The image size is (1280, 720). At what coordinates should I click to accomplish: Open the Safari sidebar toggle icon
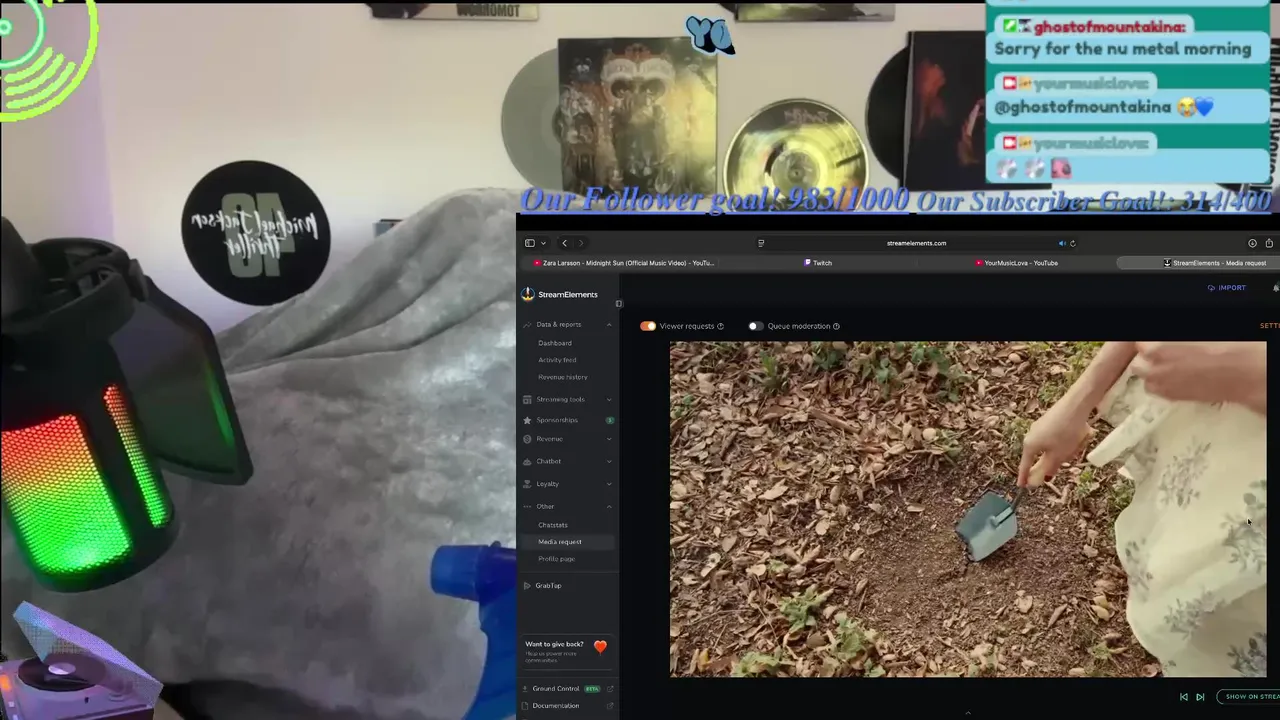[529, 243]
